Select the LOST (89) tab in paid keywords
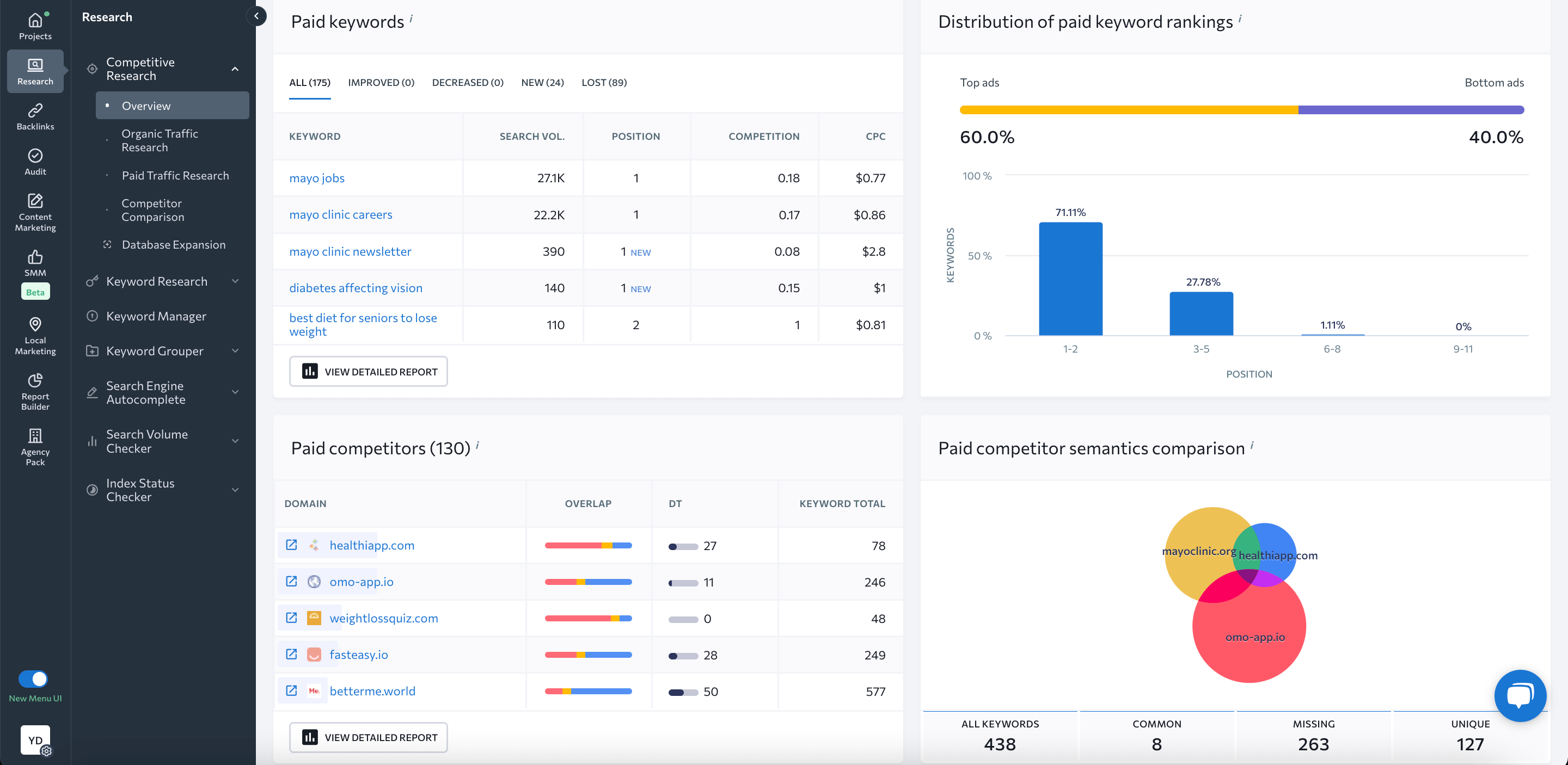The height and width of the screenshot is (765, 1568). click(604, 82)
